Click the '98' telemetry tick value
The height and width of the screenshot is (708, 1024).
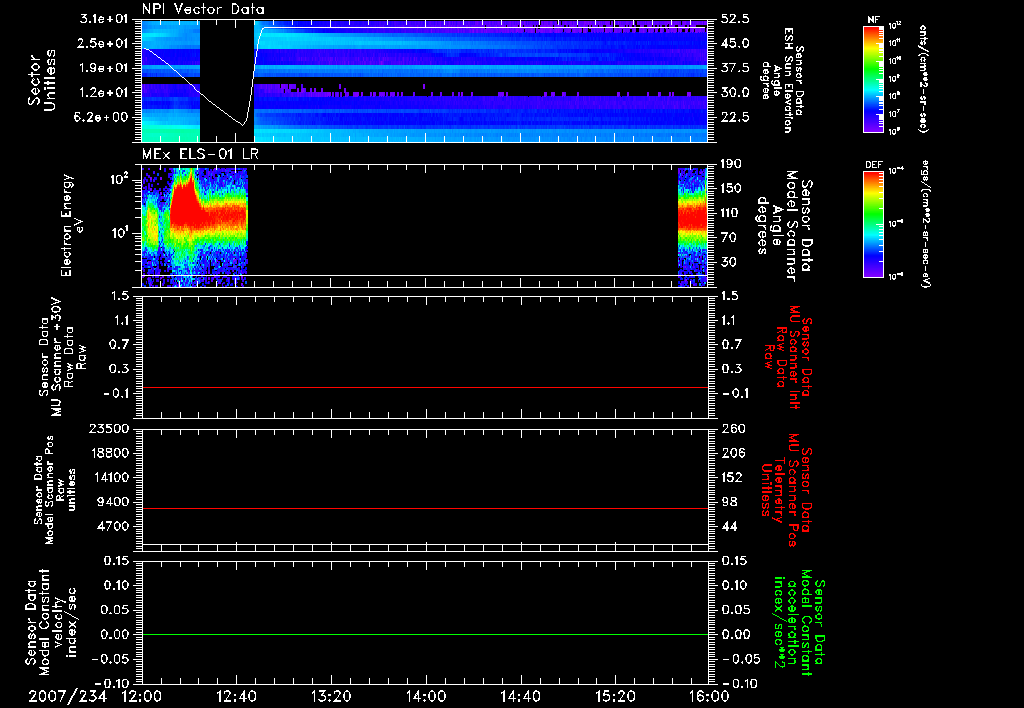tap(729, 502)
